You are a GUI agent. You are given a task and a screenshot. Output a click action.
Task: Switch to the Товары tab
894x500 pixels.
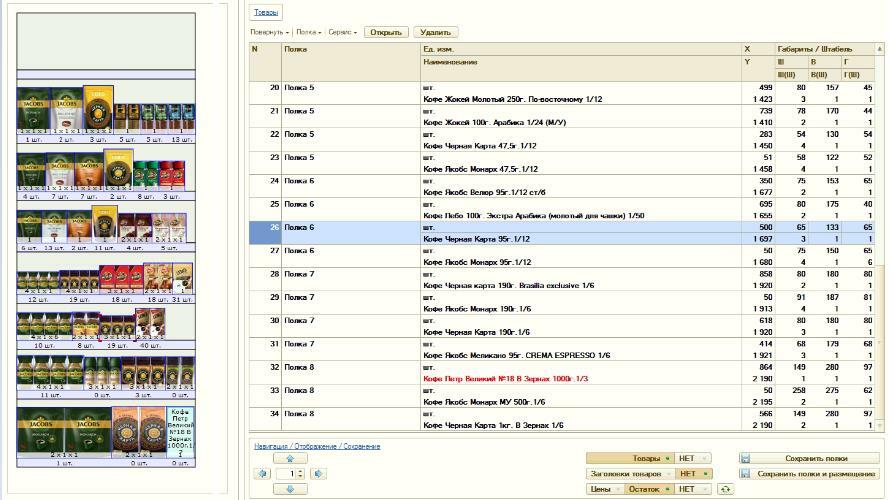coord(266,12)
